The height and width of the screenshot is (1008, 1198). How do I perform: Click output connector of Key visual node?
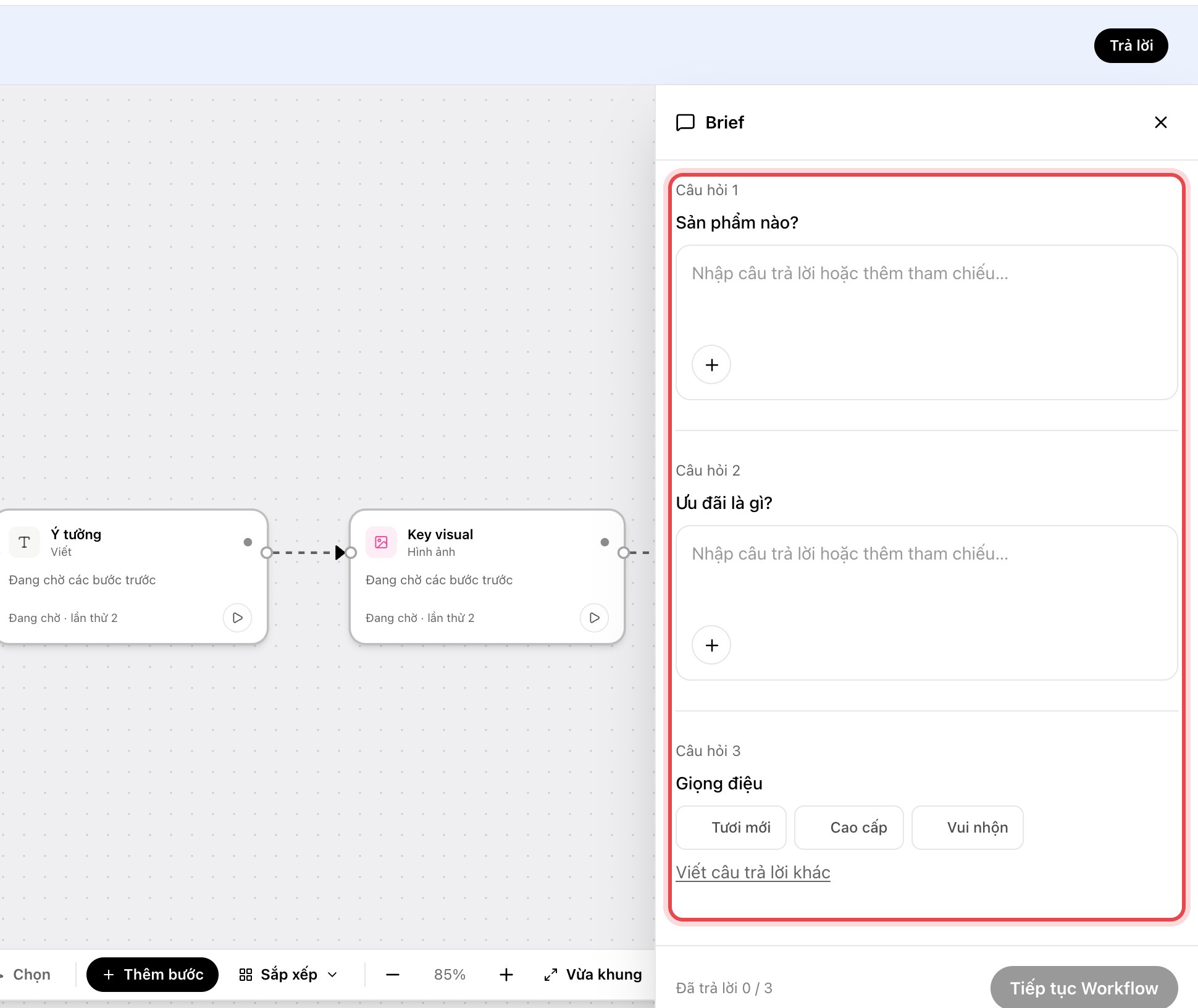point(623,552)
